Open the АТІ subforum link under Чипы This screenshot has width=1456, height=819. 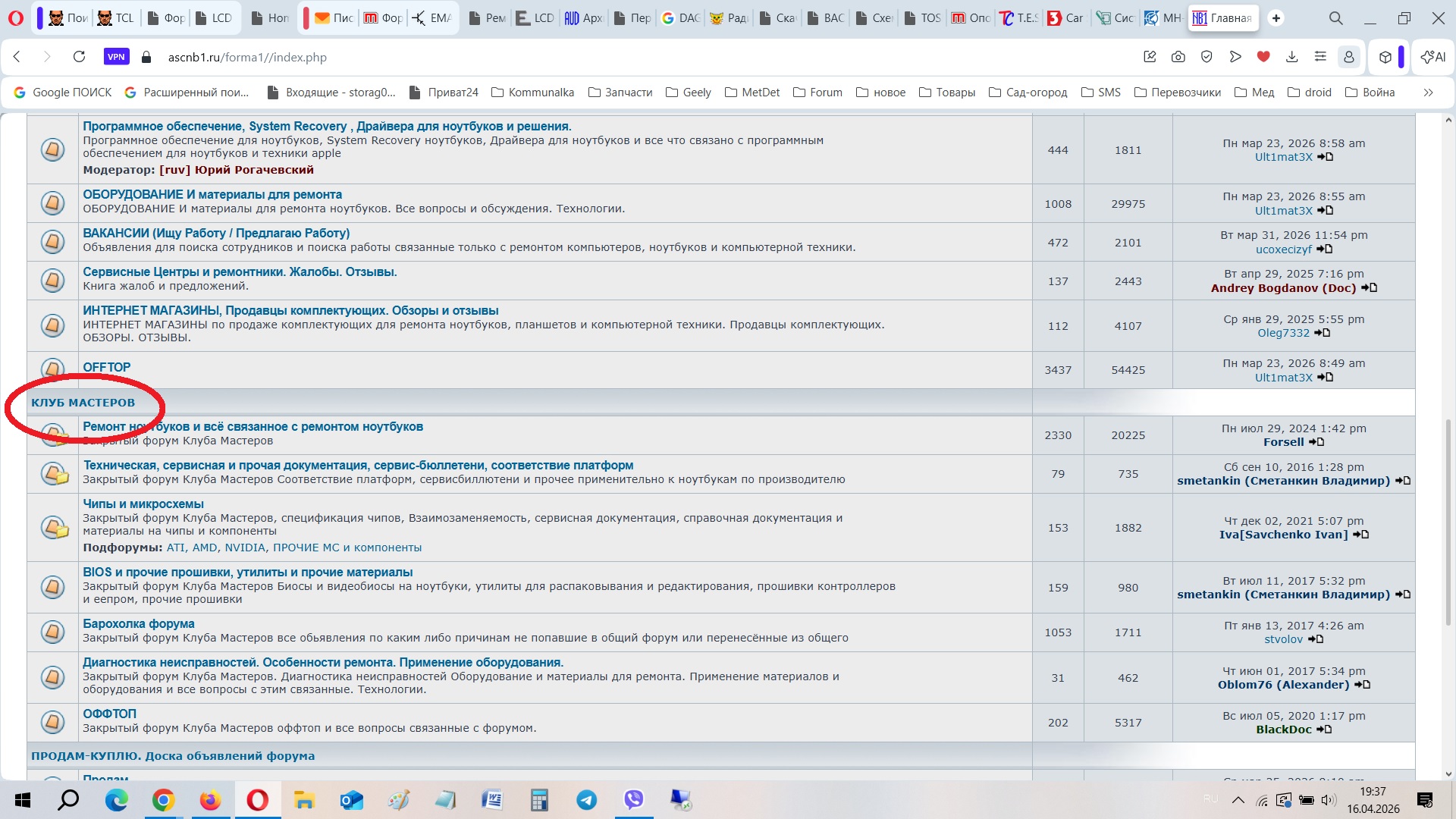[x=176, y=548]
